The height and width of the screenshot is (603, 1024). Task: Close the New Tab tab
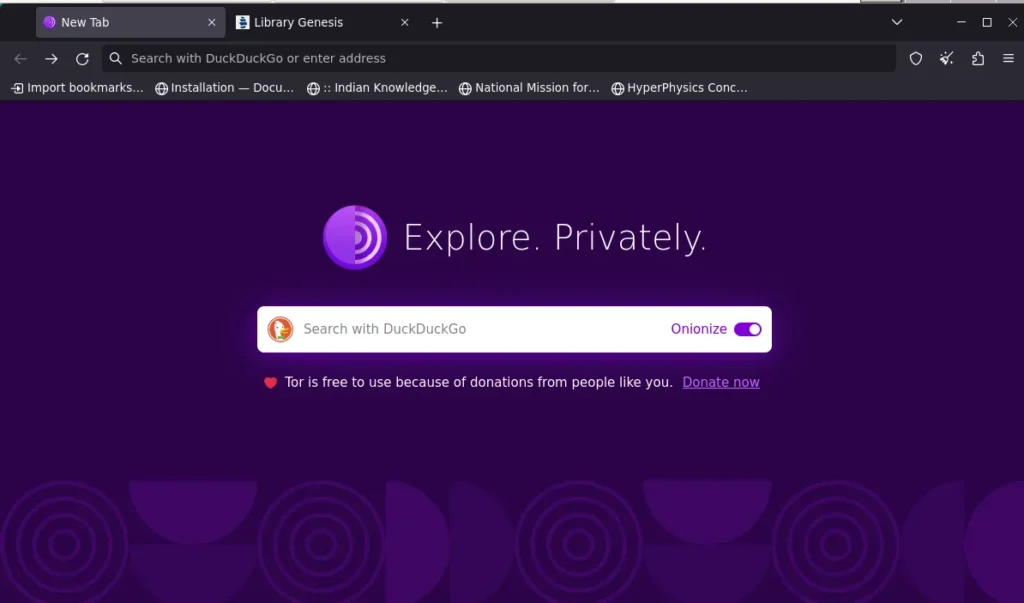[x=212, y=22]
